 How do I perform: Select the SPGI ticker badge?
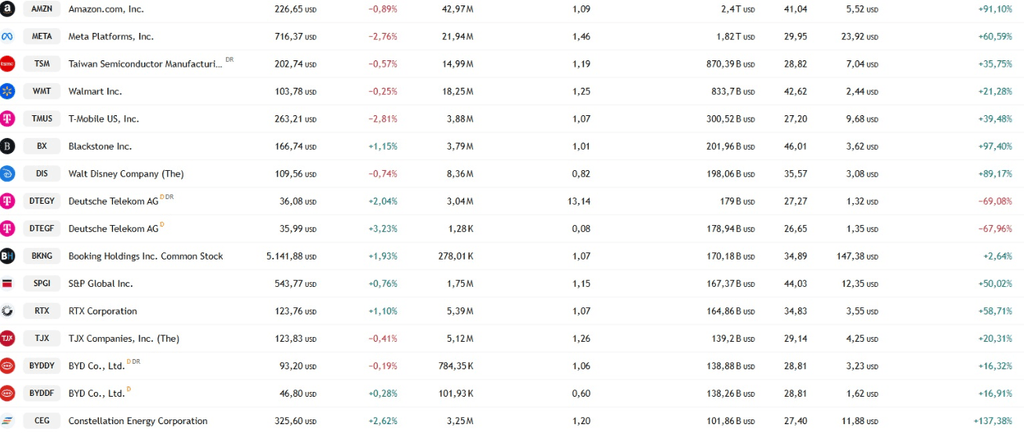pyautogui.click(x=42, y=284)
